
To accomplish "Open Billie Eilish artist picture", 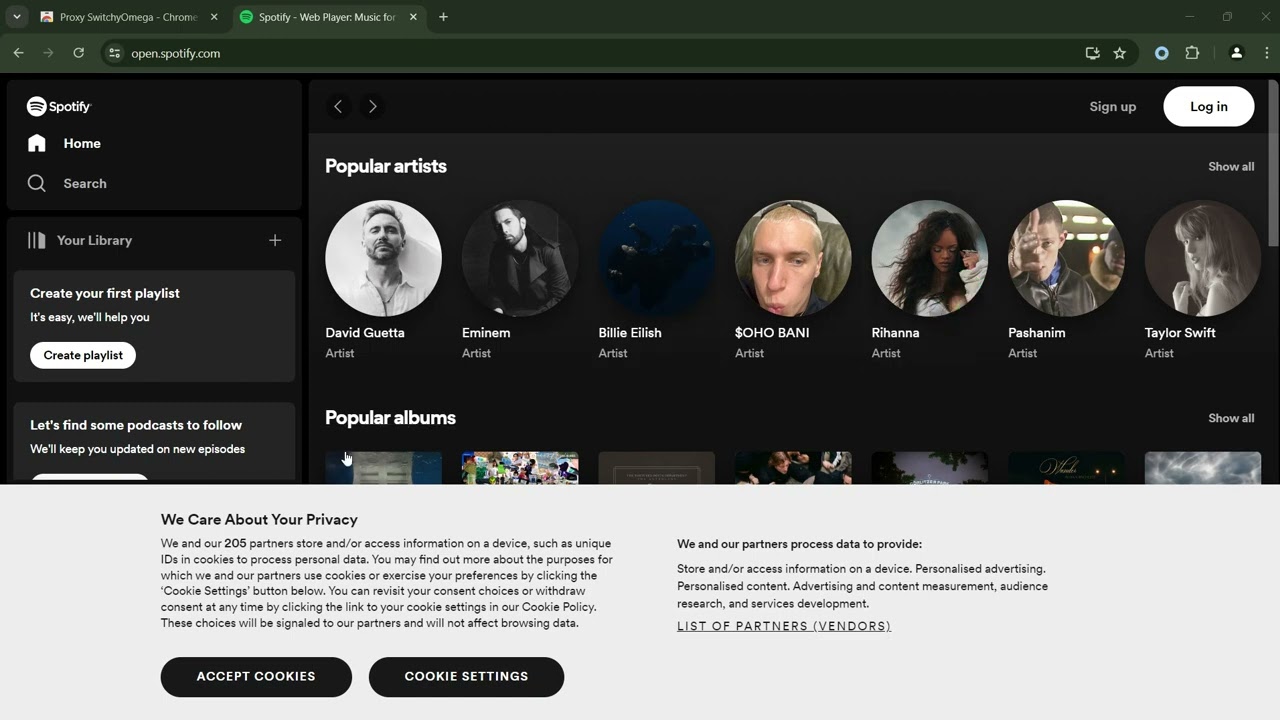I will pos(656,258).
